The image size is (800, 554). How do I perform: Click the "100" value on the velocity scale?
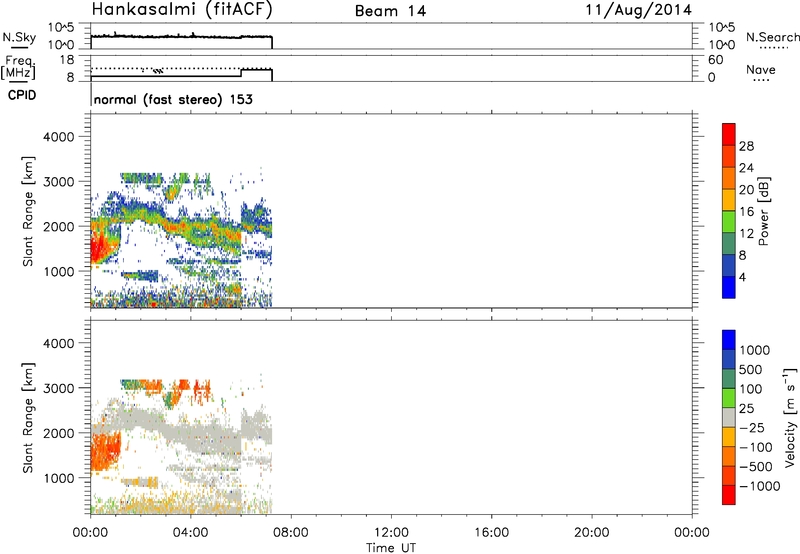753,389
